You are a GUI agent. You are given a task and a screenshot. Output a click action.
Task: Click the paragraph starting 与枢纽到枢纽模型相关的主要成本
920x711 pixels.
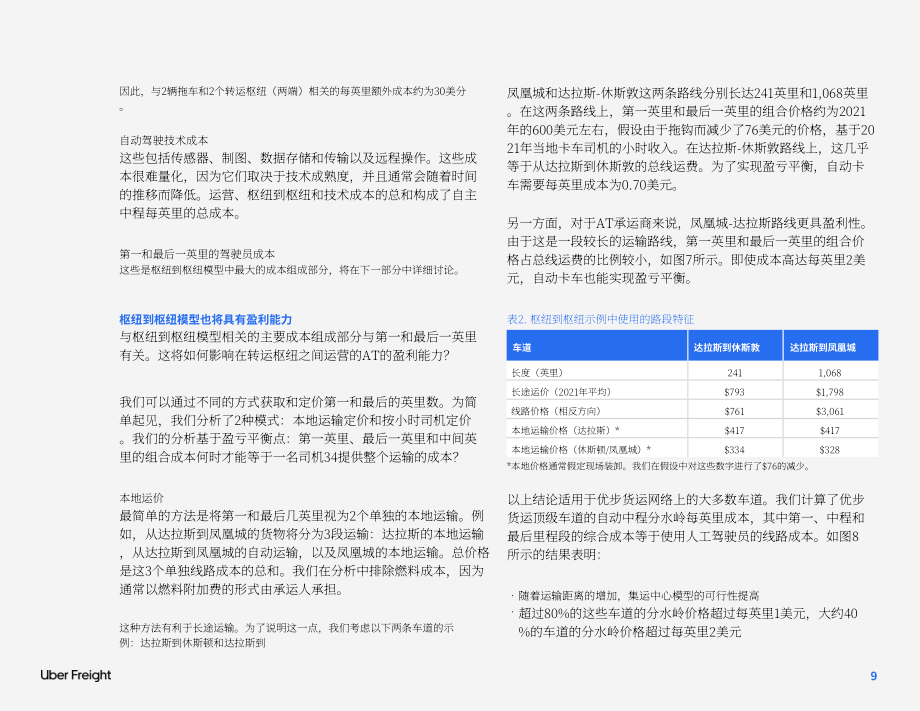(298, 346)
